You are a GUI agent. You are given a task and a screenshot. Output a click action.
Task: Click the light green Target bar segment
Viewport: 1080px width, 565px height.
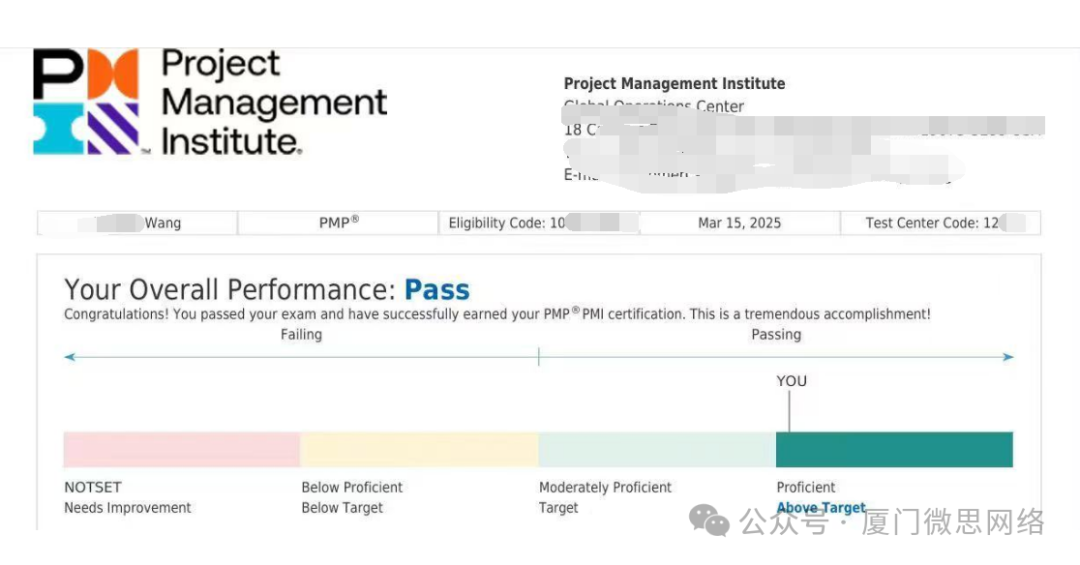pyautogui.click(x=657, y=450)
